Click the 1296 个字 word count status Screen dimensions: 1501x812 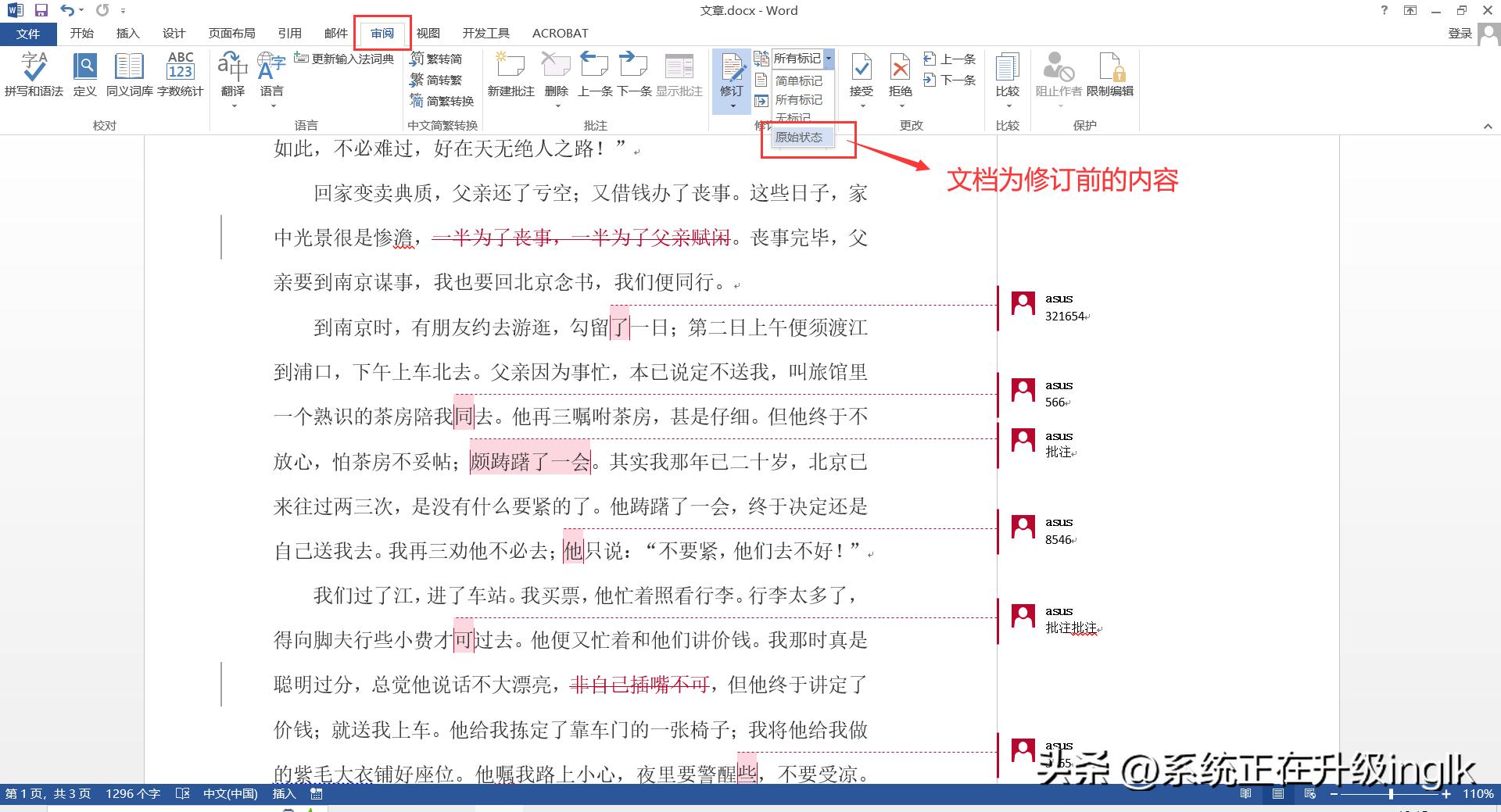[133, 794]
